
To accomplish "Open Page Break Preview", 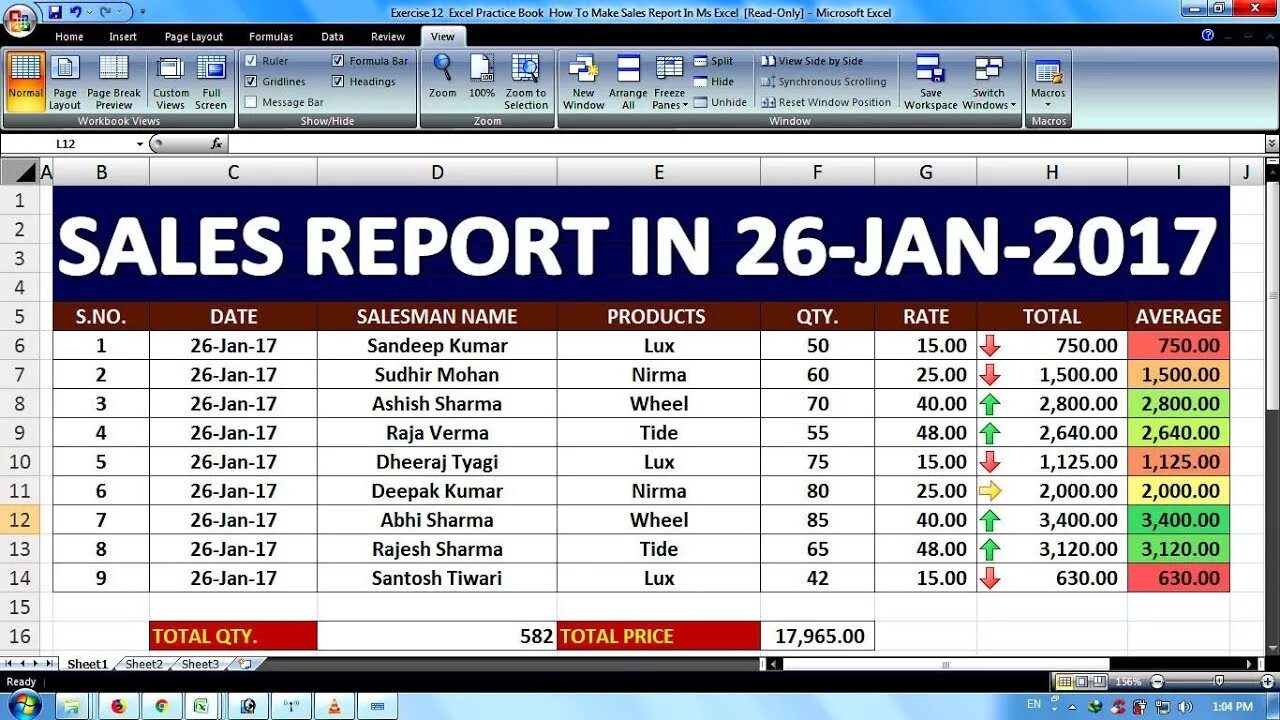I will [114, 81].
